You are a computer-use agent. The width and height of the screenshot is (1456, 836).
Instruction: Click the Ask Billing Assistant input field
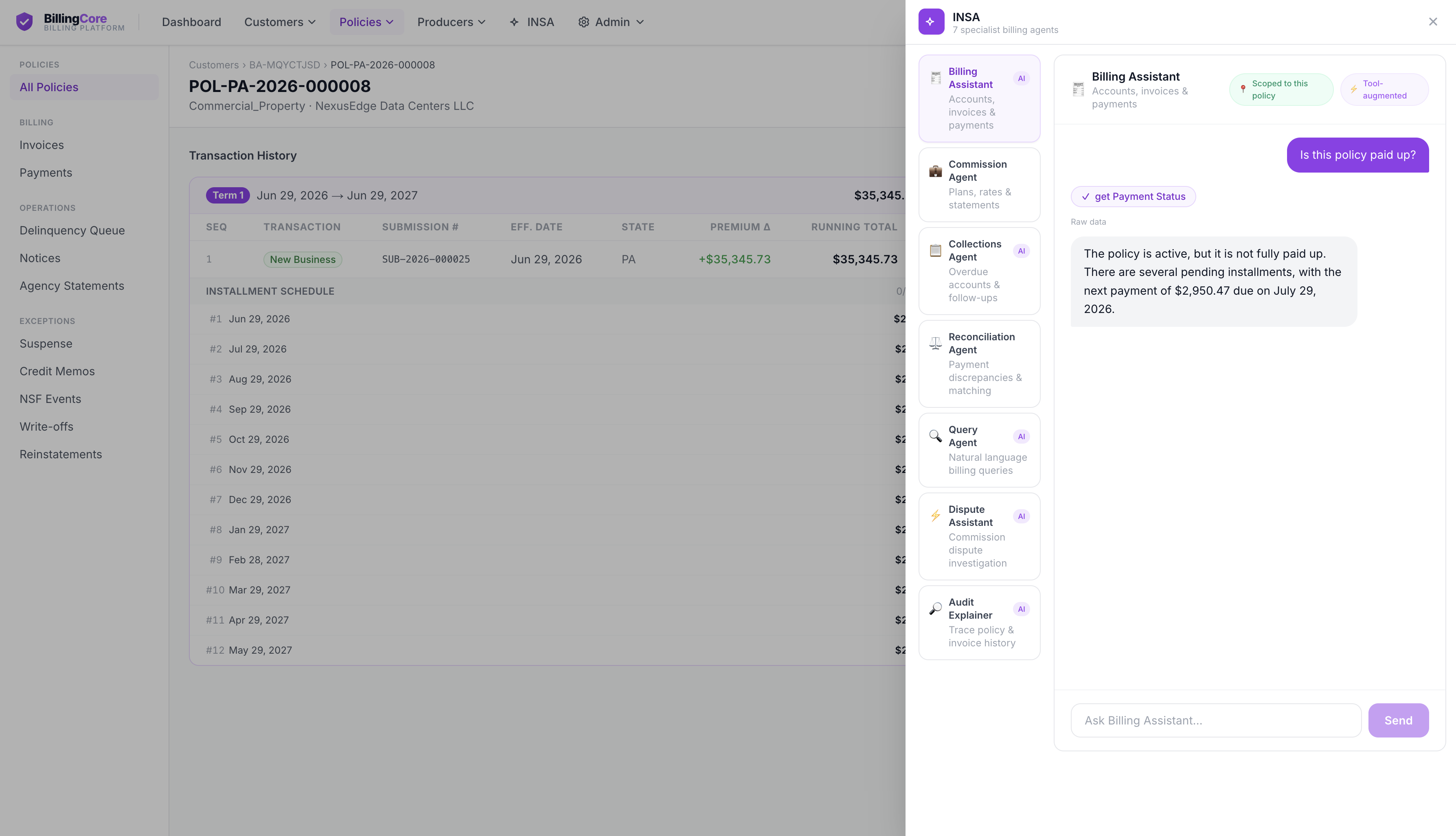click(1216, 720)
